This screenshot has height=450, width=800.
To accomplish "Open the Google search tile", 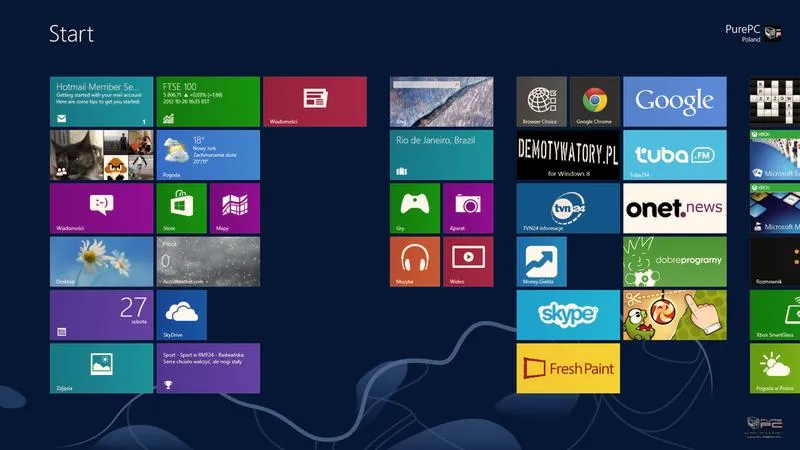I will point(674,102).
